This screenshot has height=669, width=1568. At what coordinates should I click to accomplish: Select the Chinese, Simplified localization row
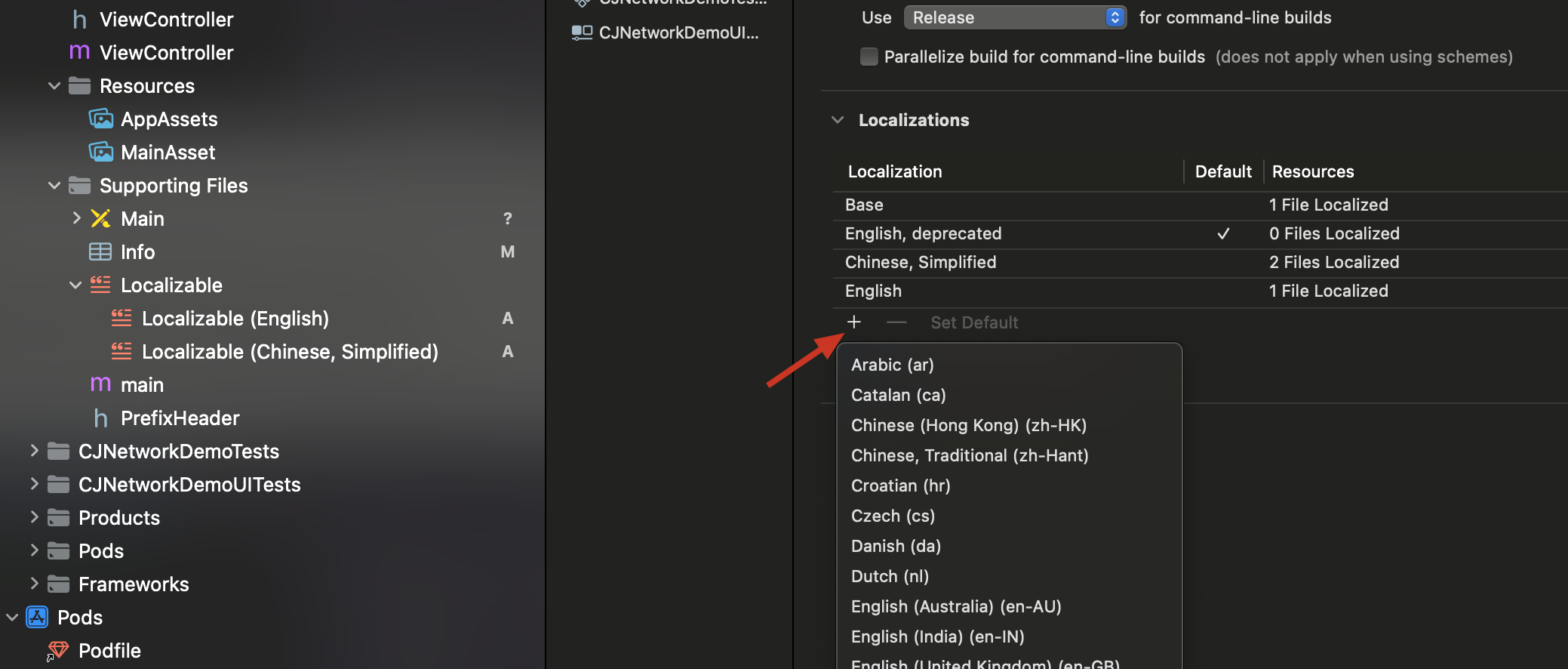(1200, 262)
